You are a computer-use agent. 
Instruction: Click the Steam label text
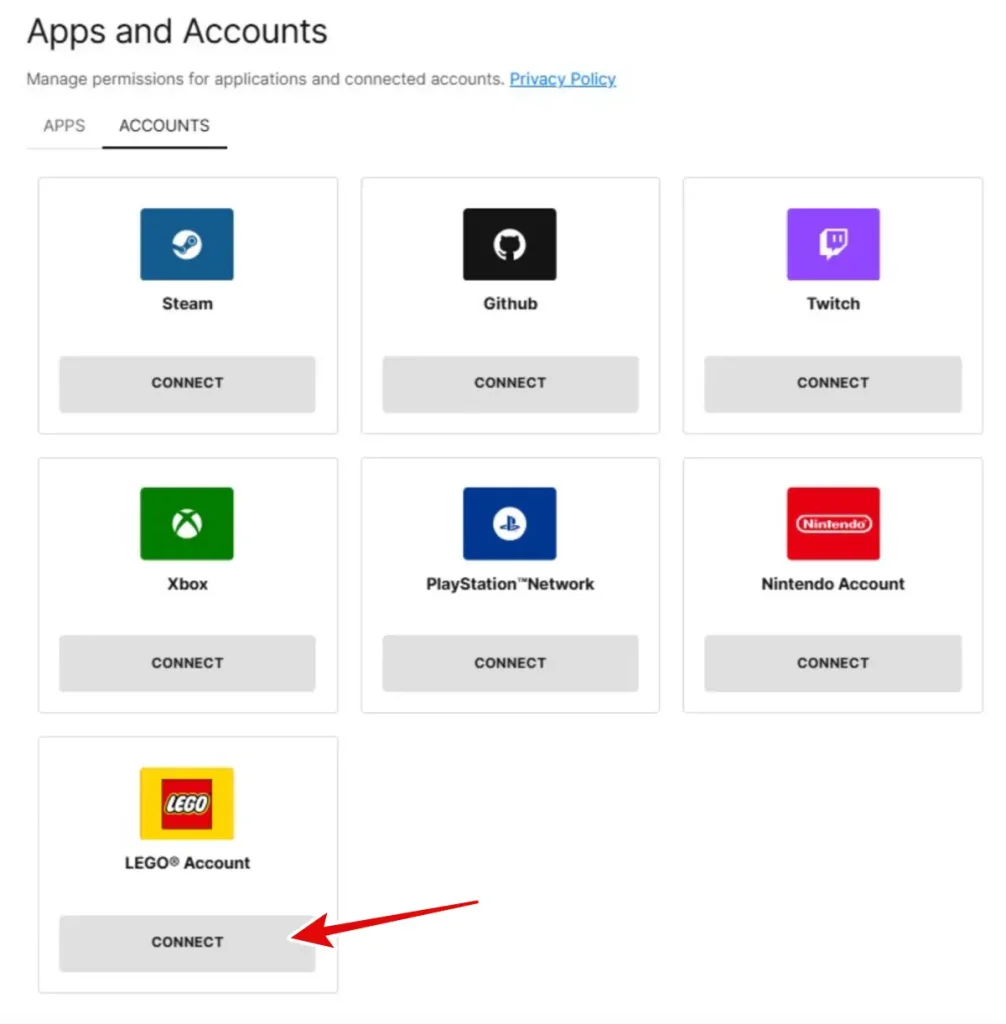coord(187,304)
